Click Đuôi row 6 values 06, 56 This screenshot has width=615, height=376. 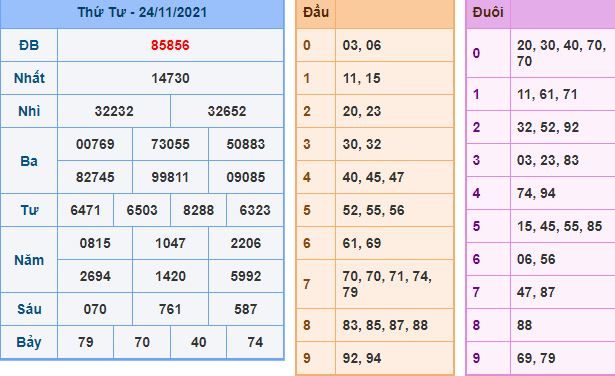point(536,259)
